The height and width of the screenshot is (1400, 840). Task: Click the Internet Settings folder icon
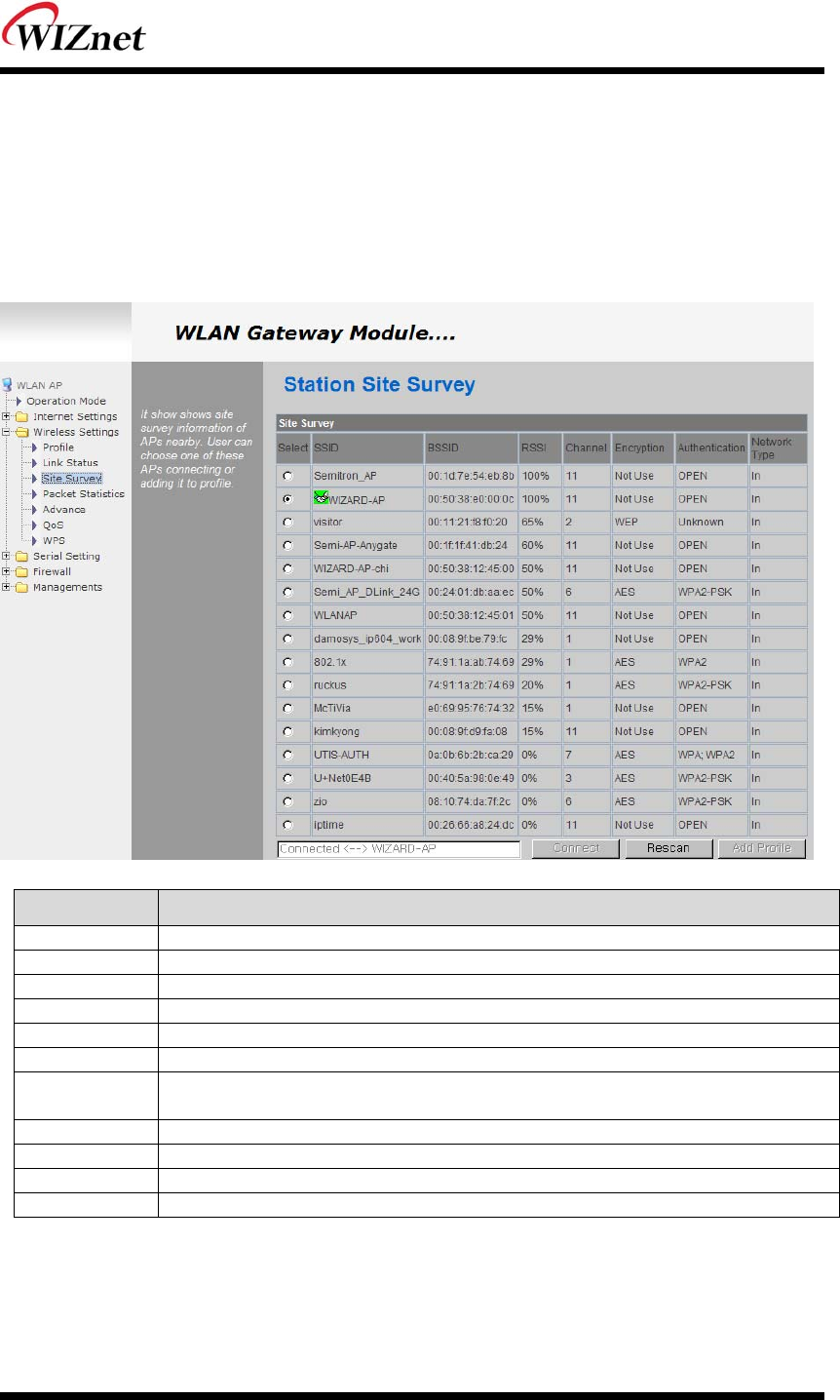pos(22,416)
